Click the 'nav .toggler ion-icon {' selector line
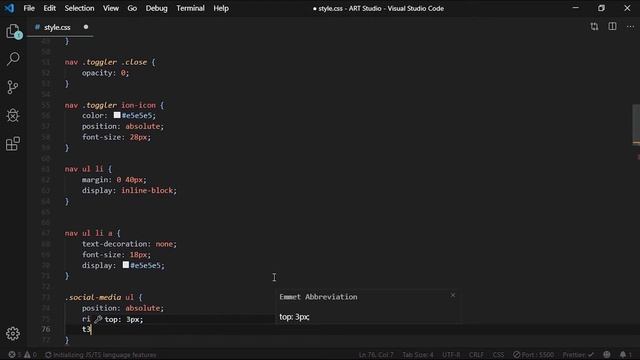 click(114, 105)
